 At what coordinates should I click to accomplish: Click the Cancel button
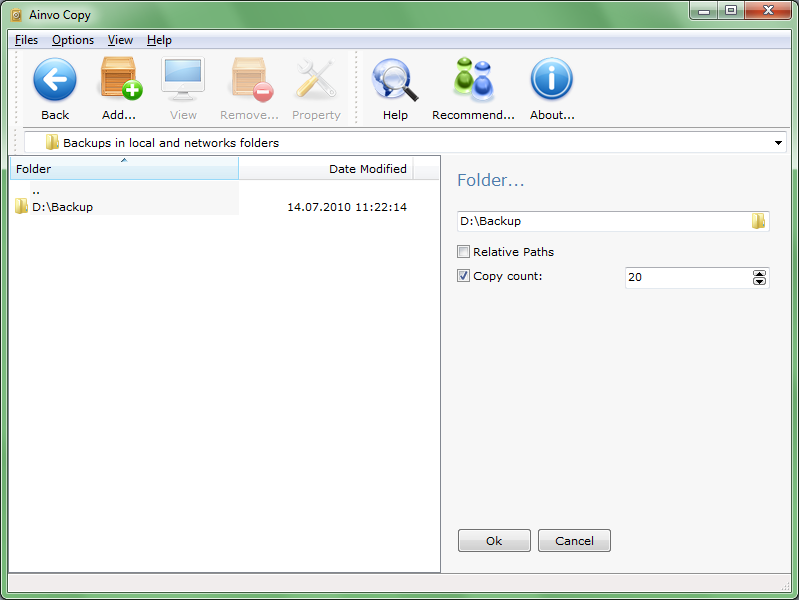(574, 540)
